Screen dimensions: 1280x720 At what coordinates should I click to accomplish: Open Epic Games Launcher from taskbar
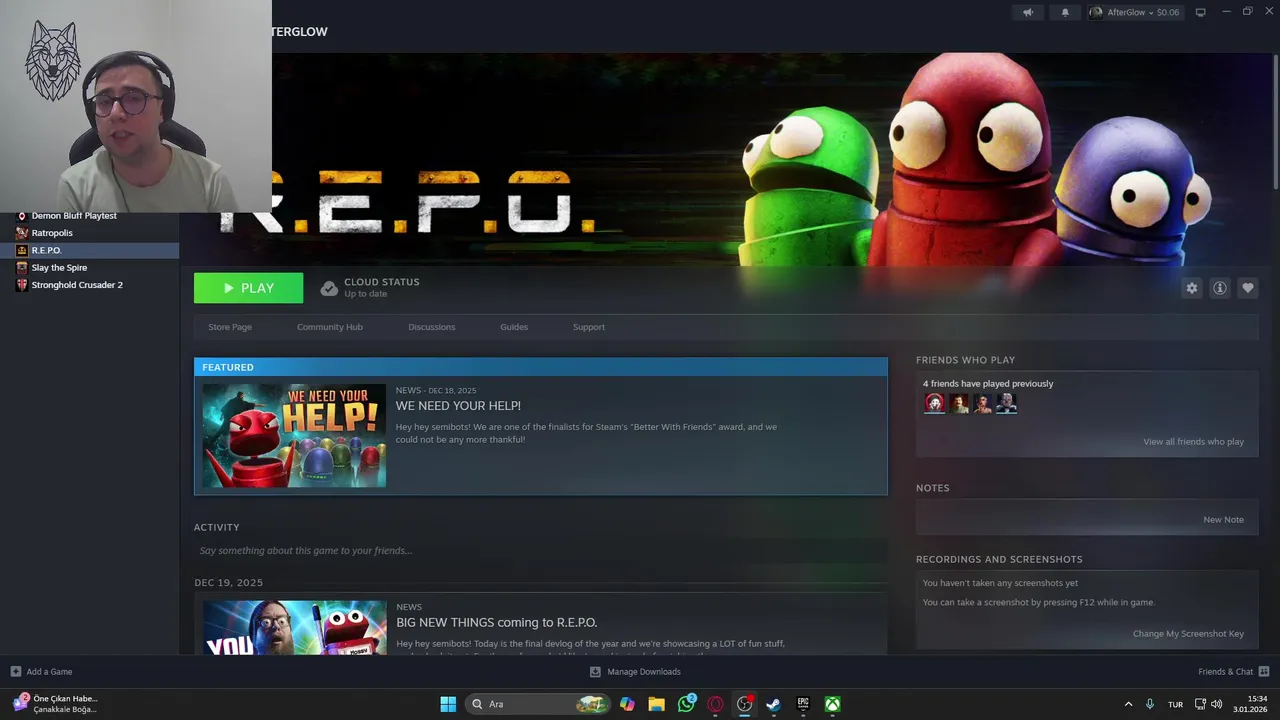[x=803, y=704]
